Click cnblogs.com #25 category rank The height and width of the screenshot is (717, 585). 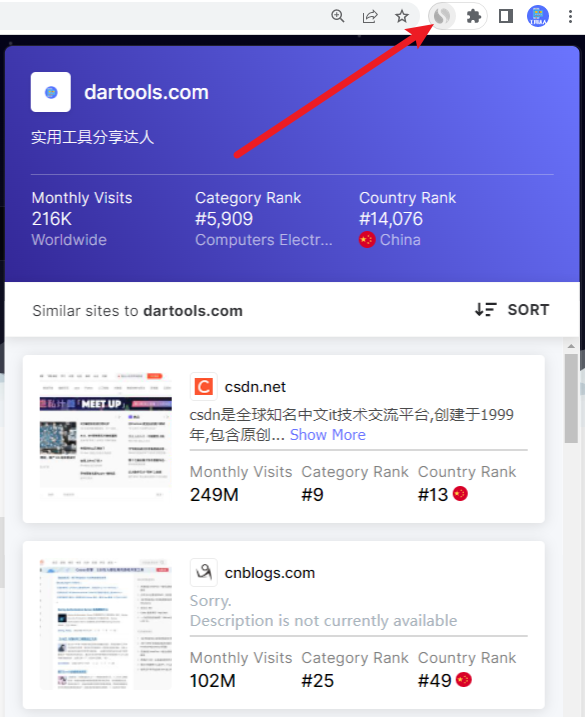coord(318,681)
